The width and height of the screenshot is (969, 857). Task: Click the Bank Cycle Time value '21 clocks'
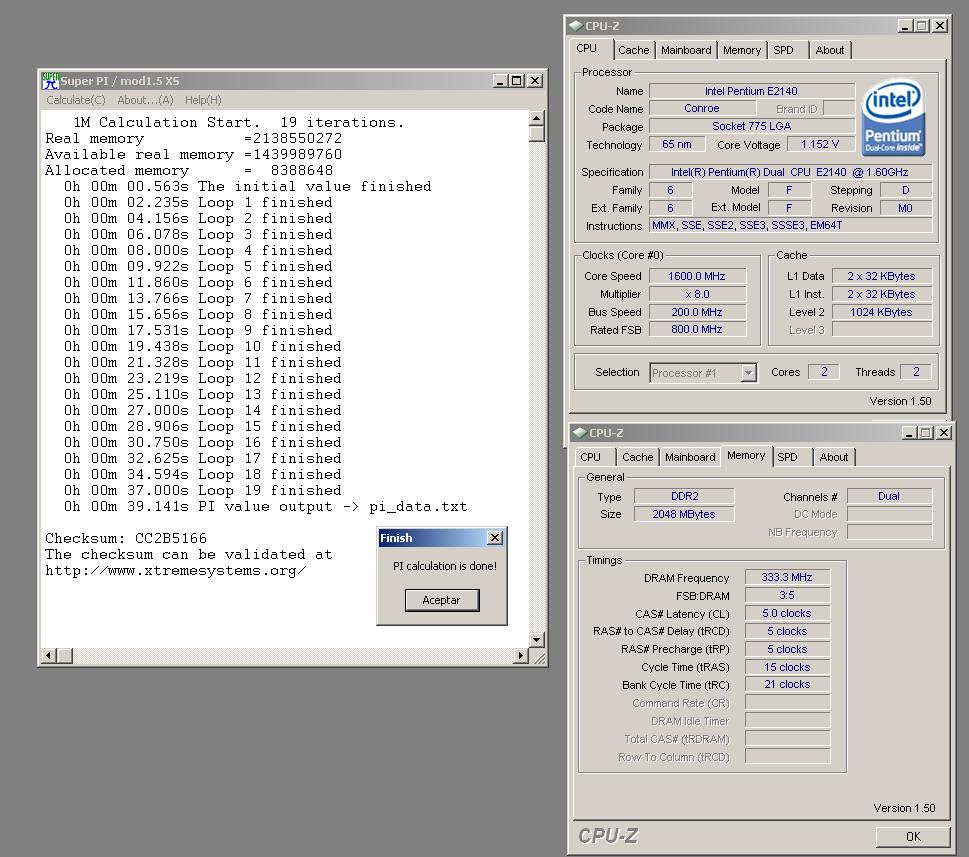click(x=787, y=684)
